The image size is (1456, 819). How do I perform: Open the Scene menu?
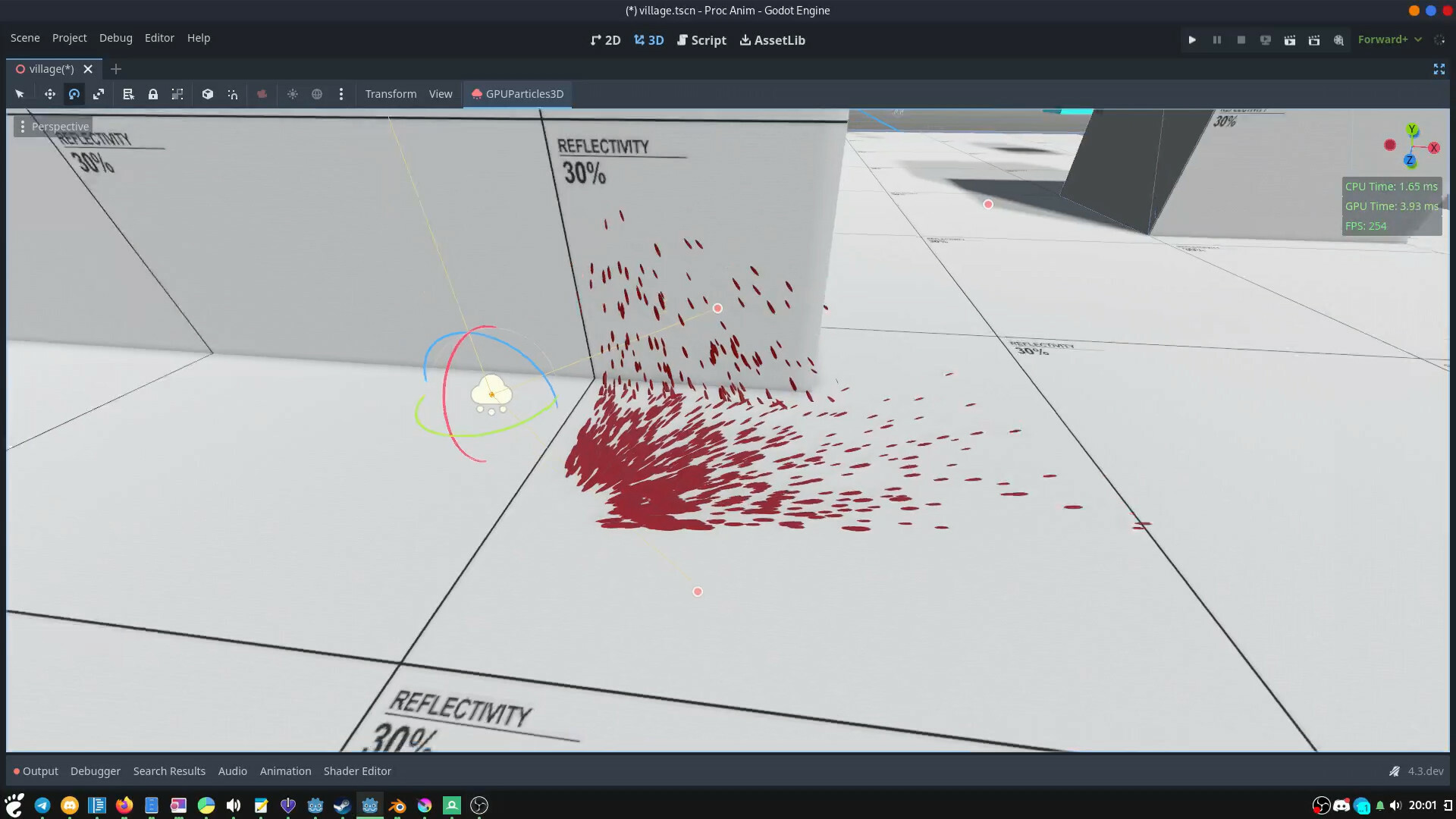[x=25, y=38]
